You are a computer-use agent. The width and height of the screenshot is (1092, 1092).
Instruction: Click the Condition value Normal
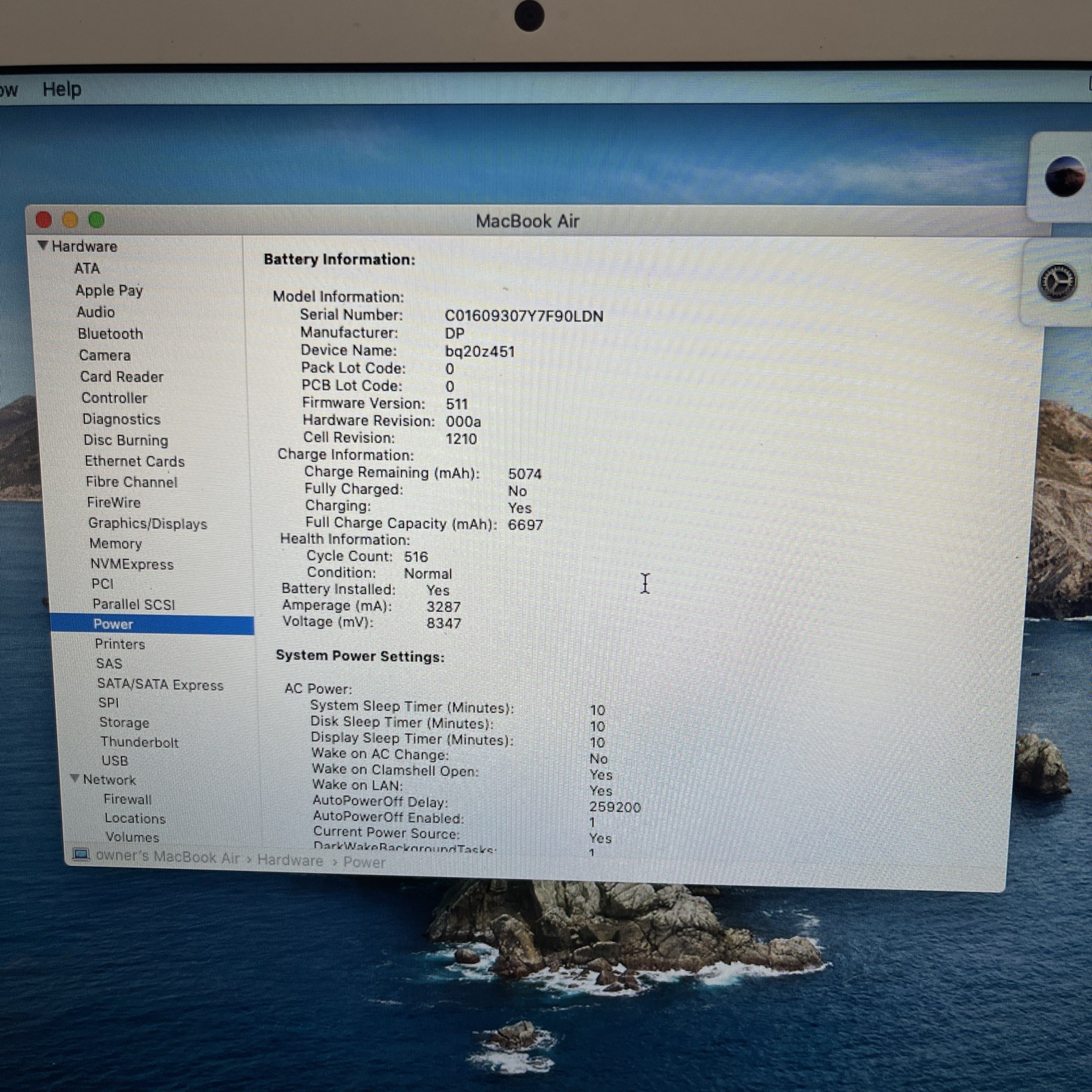(x=428, y=574)
